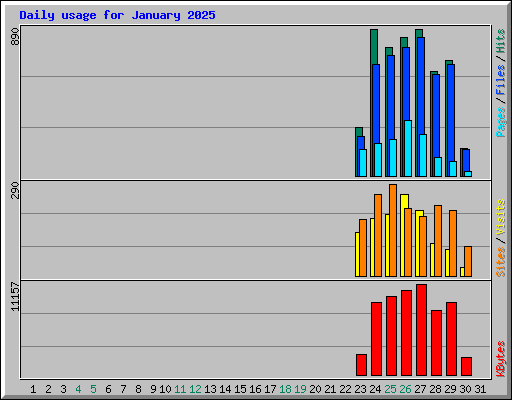This screenshot has width=512, height=400.
Task: Click the red KBytes bar for day 23
Action: [361, 365]
